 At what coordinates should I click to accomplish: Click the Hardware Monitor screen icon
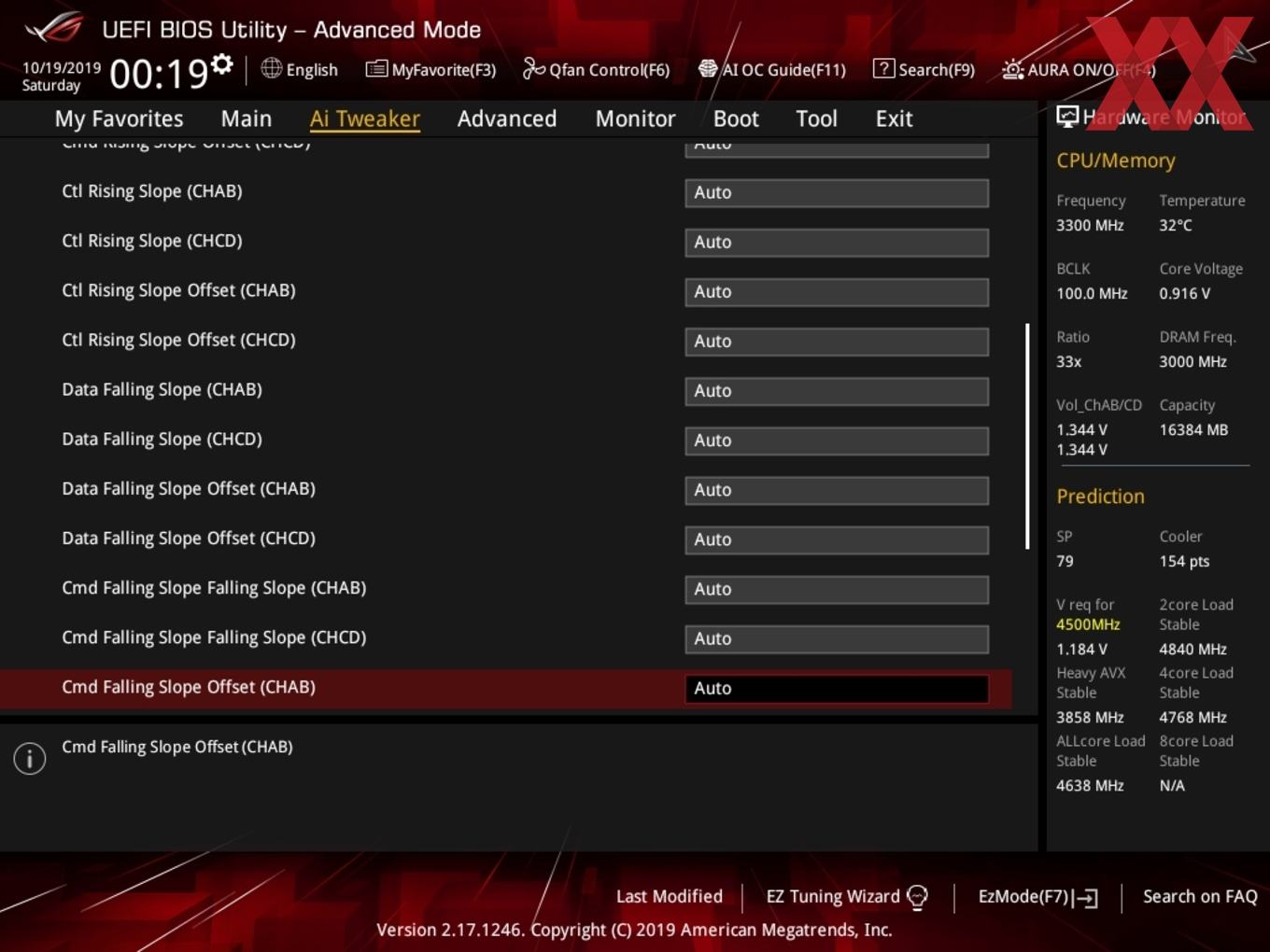point(1067,117)
